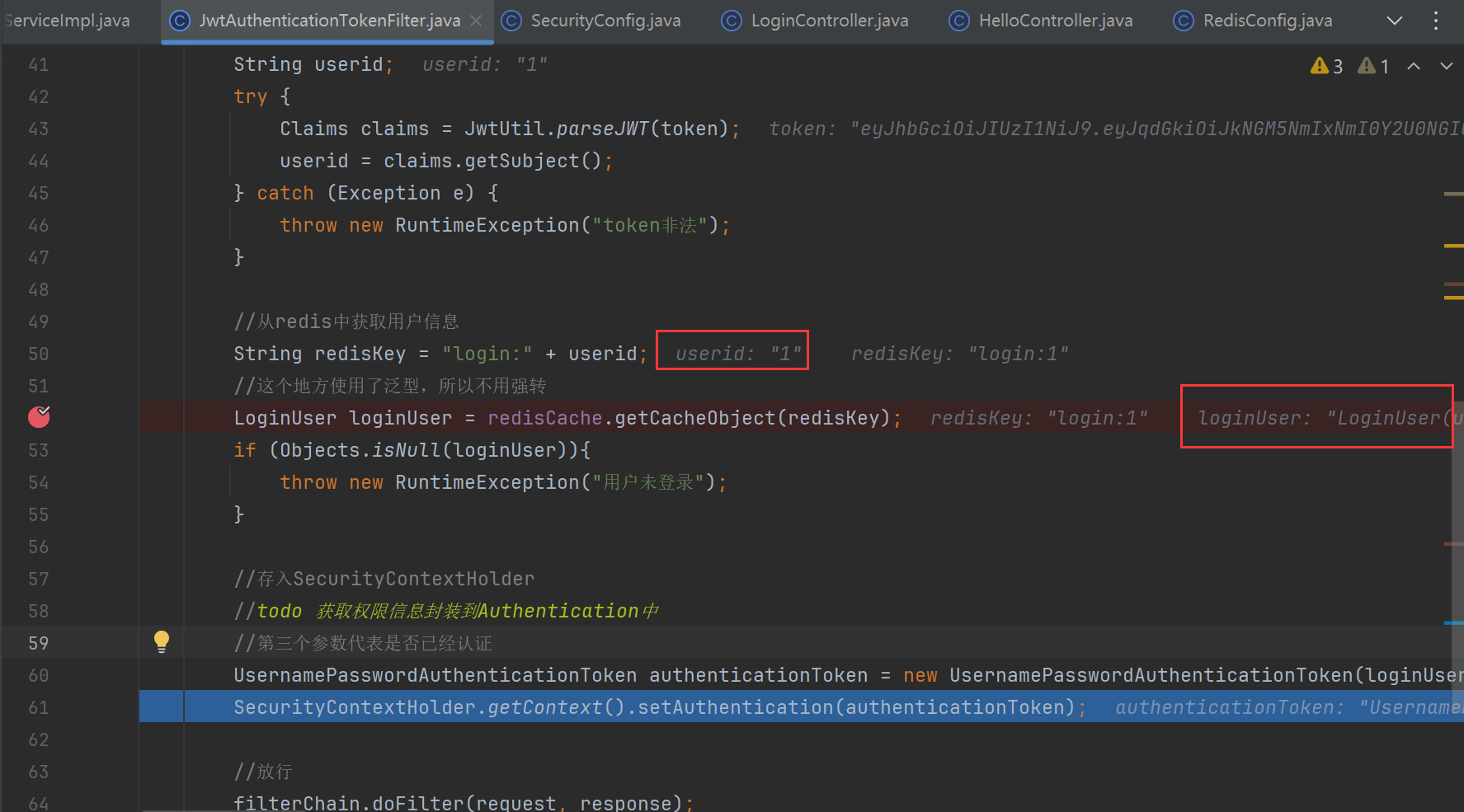This screenshot has height=812, width=1464.
Task: Go to next highlighted error
Action: 1447,66
